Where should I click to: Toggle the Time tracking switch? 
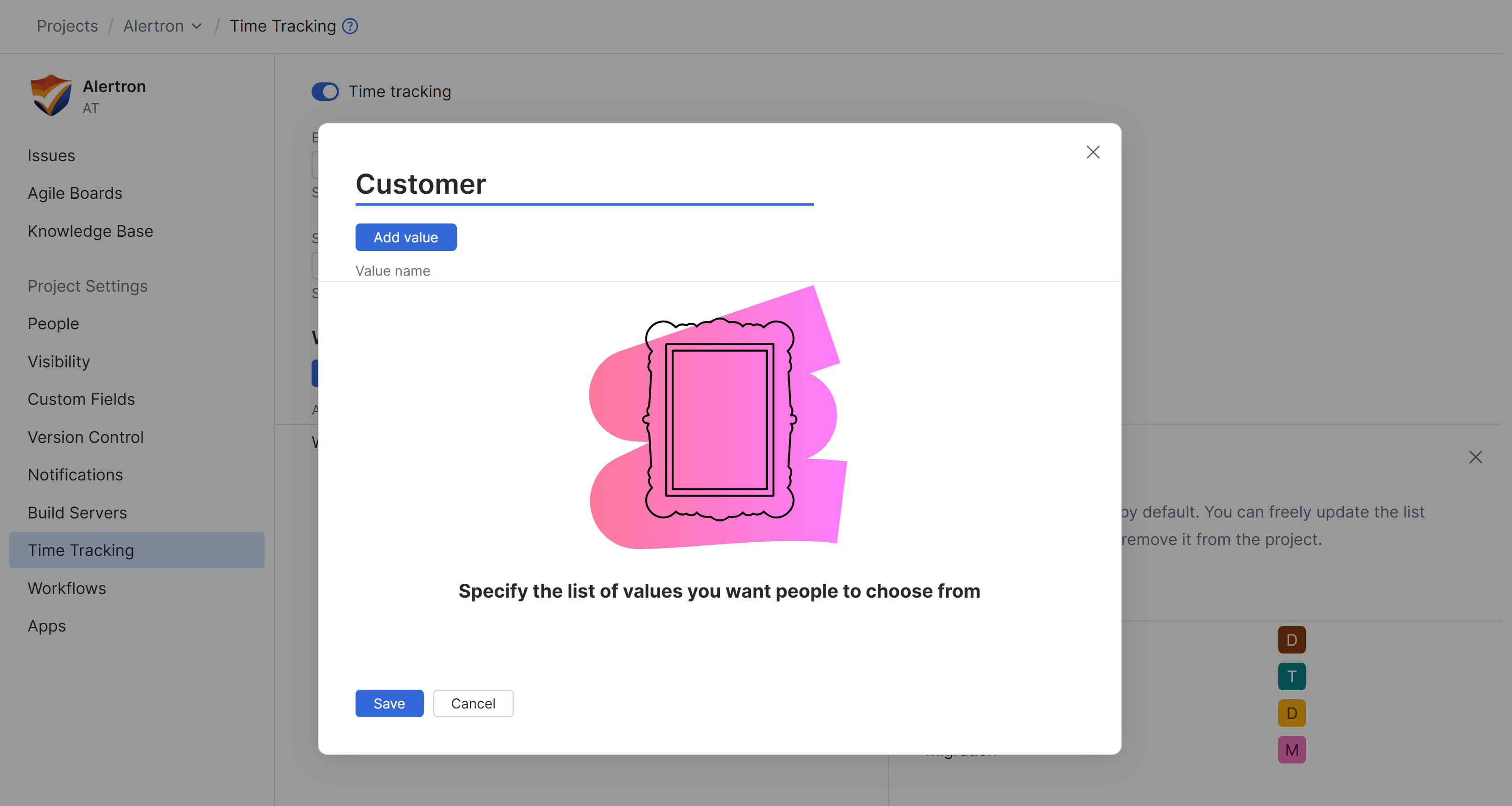pos(325,92)
